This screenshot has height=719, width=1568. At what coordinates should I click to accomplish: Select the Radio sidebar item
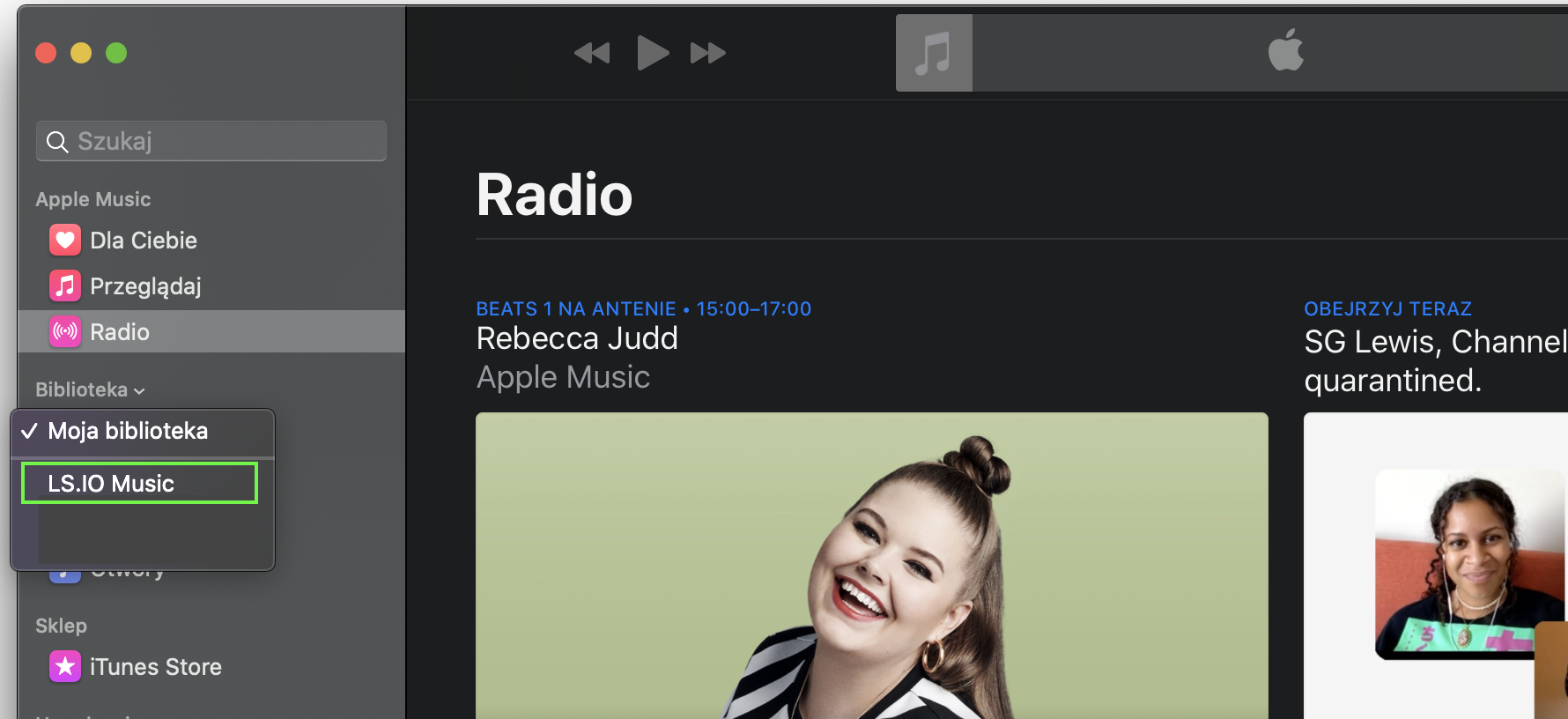pyautogui.click(x=211, y=331)
